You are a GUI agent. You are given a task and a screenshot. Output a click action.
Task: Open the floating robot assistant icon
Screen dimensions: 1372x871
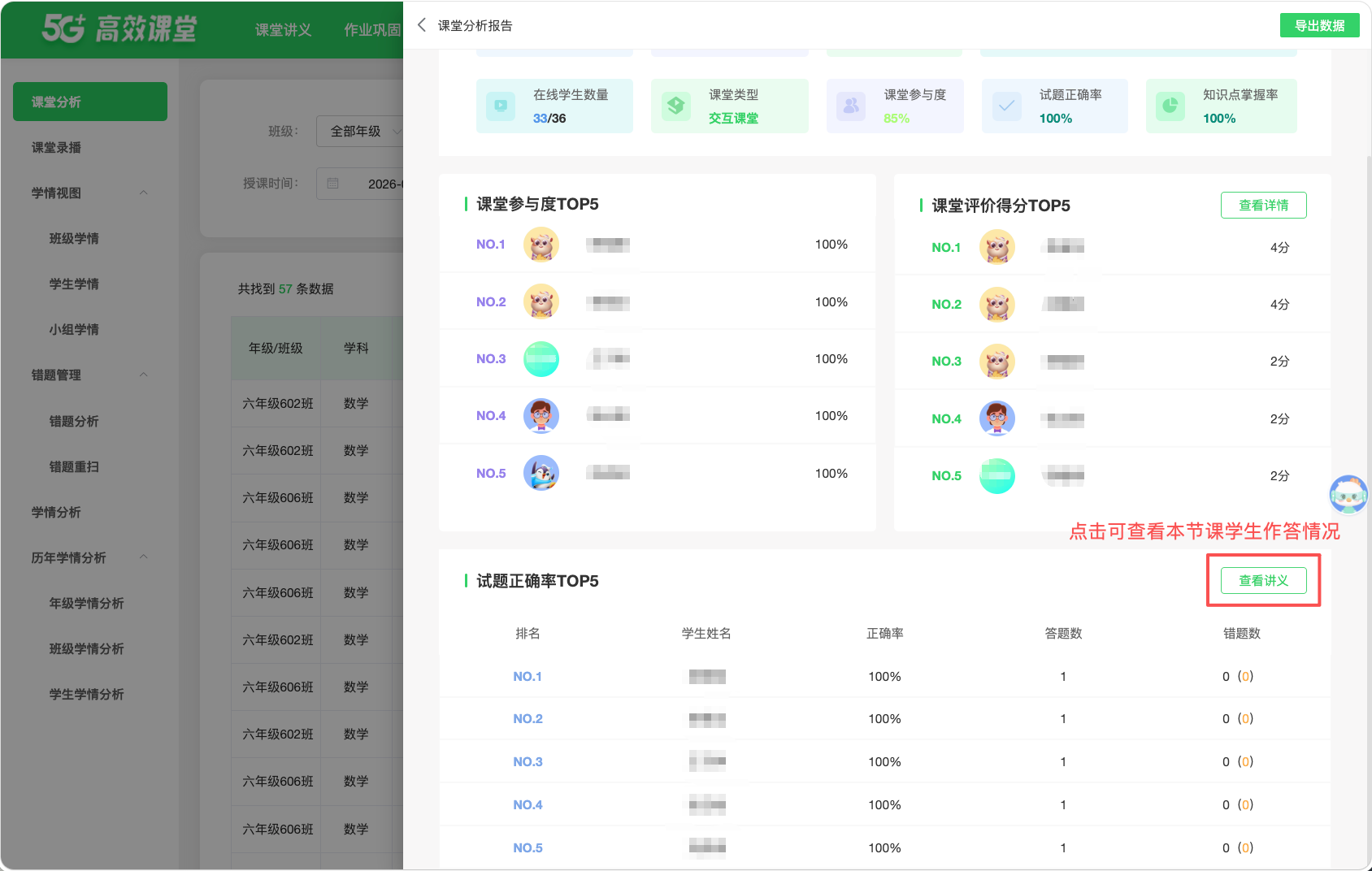click(1349, 494)
